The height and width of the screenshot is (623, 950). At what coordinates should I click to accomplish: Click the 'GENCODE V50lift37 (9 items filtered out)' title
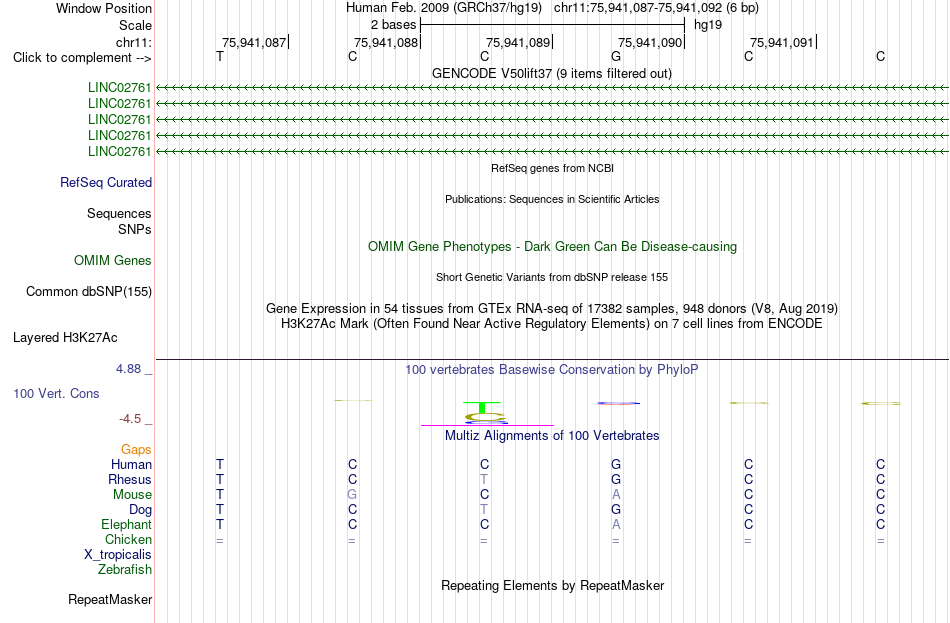click(x=552, y=73)
